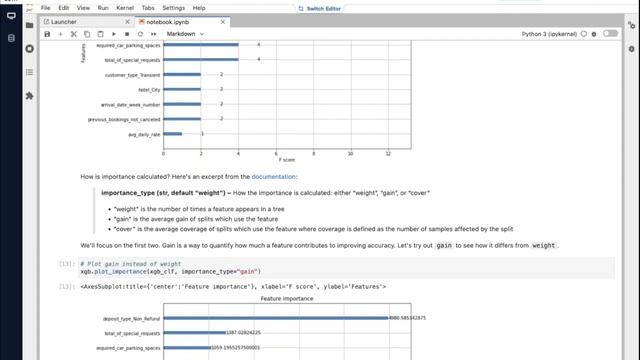Open the File menu
The width and height of the screenshot is (640, 360).
point(45,8)
